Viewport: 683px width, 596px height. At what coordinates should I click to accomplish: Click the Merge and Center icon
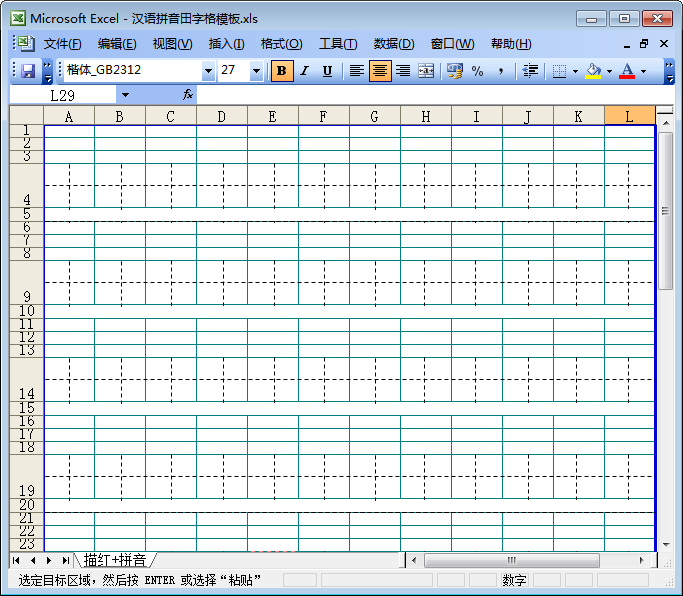click(426, 71)
